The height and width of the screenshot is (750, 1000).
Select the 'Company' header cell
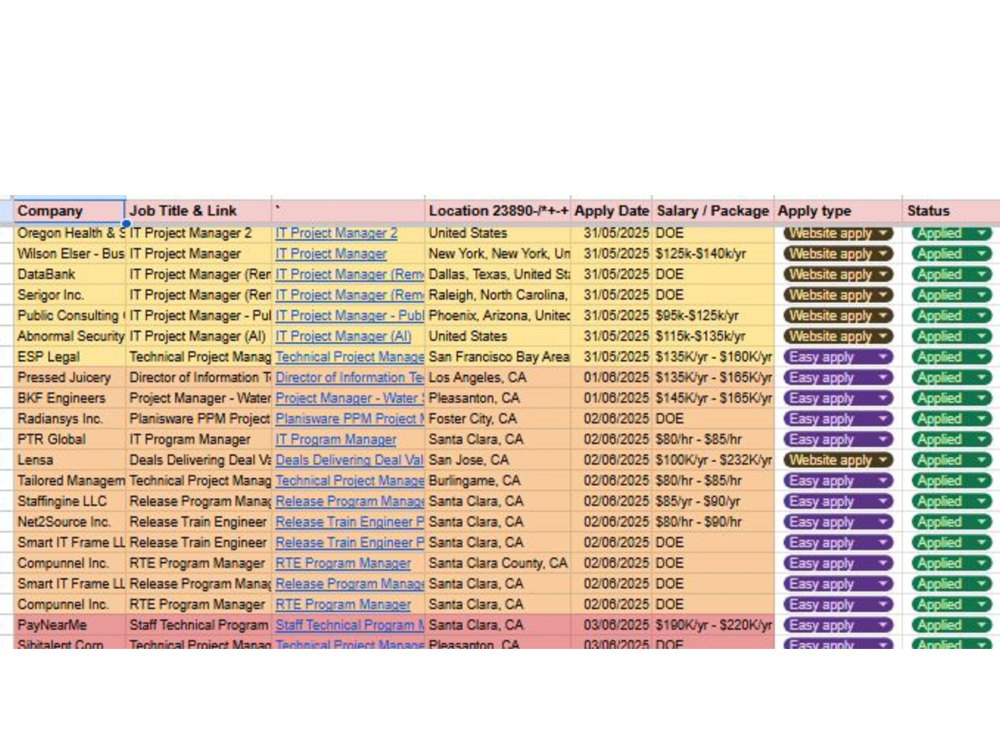pyautogui.click(x=70, y=211)
